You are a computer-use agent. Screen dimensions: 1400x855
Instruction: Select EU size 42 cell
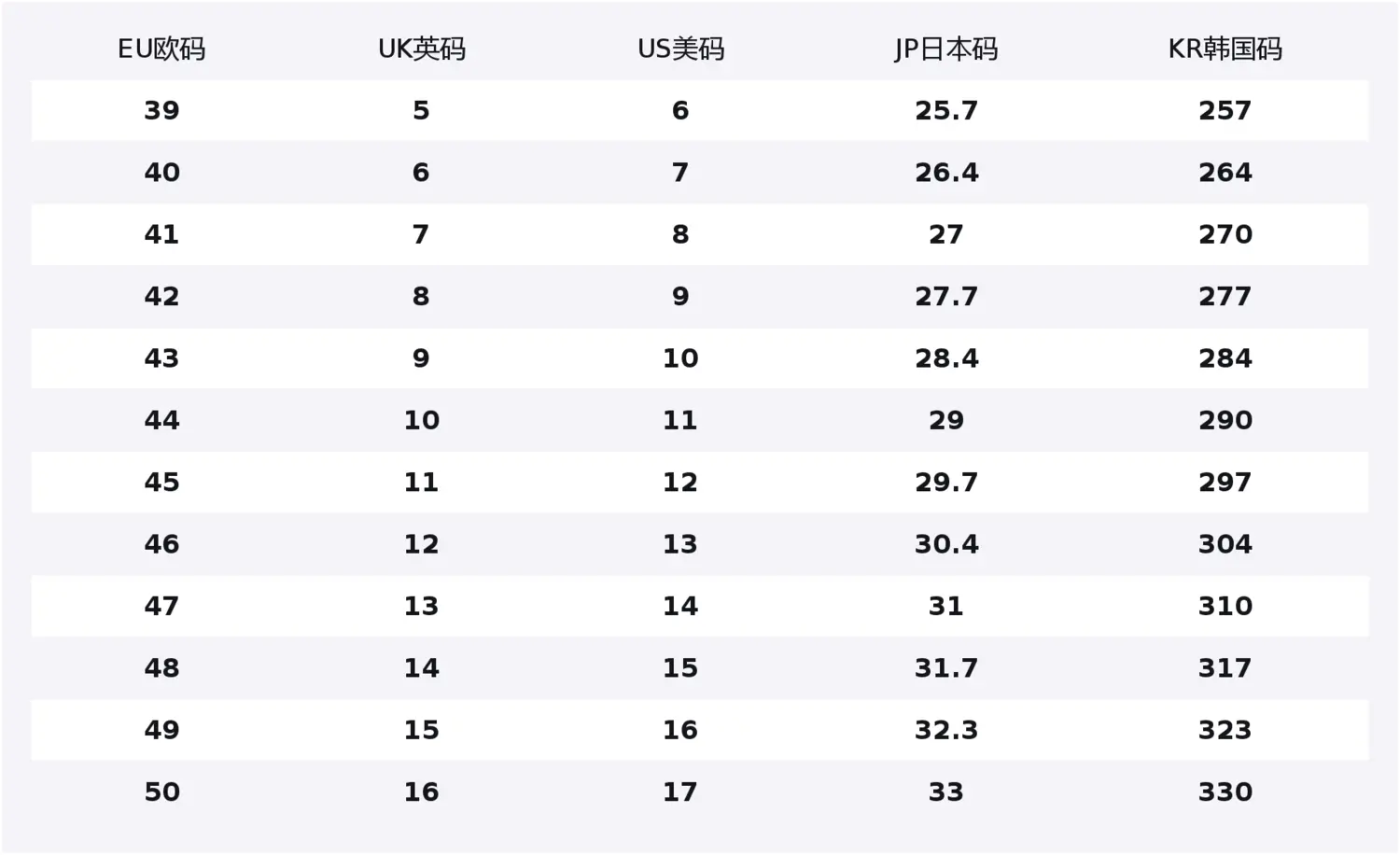pos(161,296)
